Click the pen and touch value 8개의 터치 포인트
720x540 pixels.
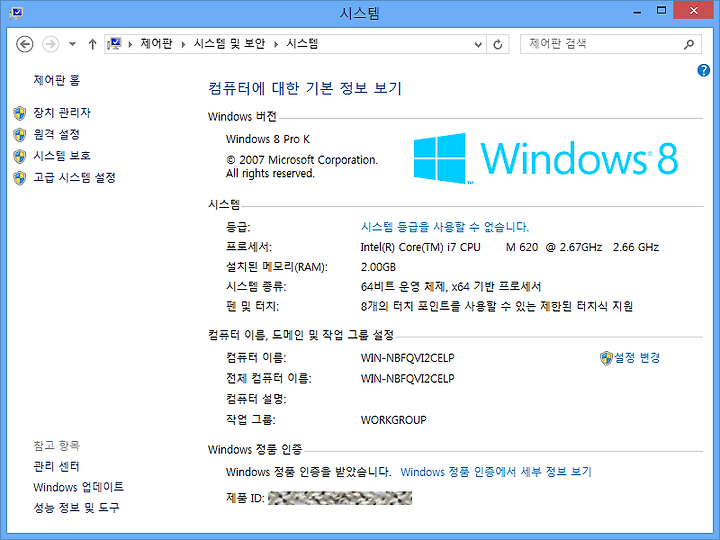pos(497,306)
